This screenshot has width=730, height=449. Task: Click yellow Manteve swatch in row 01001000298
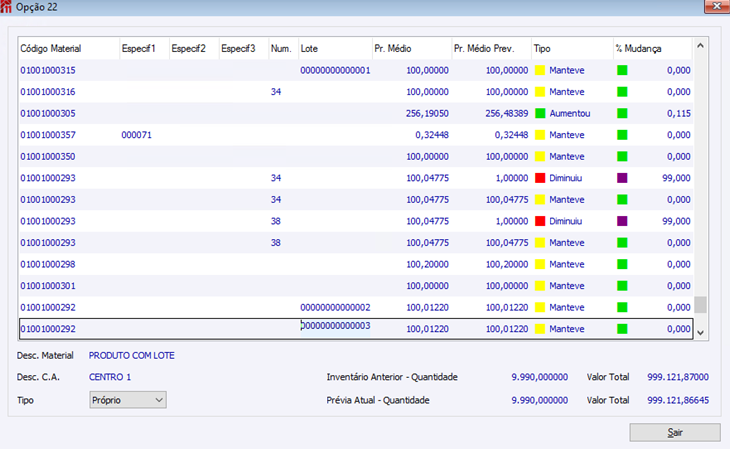pyautogui.click(x=540, y=264)
